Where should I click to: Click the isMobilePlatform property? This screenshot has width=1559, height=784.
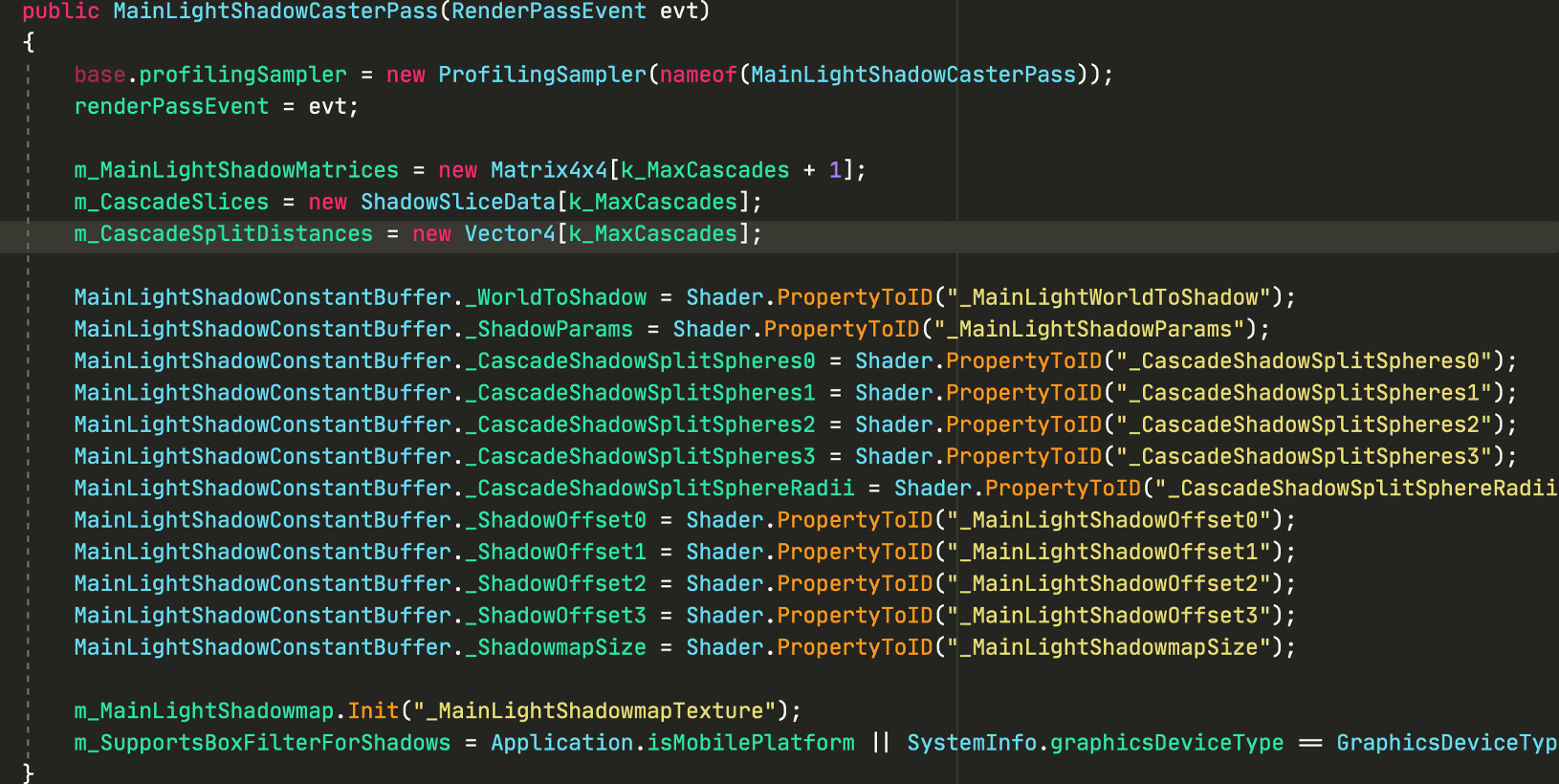tap(751, 743)
